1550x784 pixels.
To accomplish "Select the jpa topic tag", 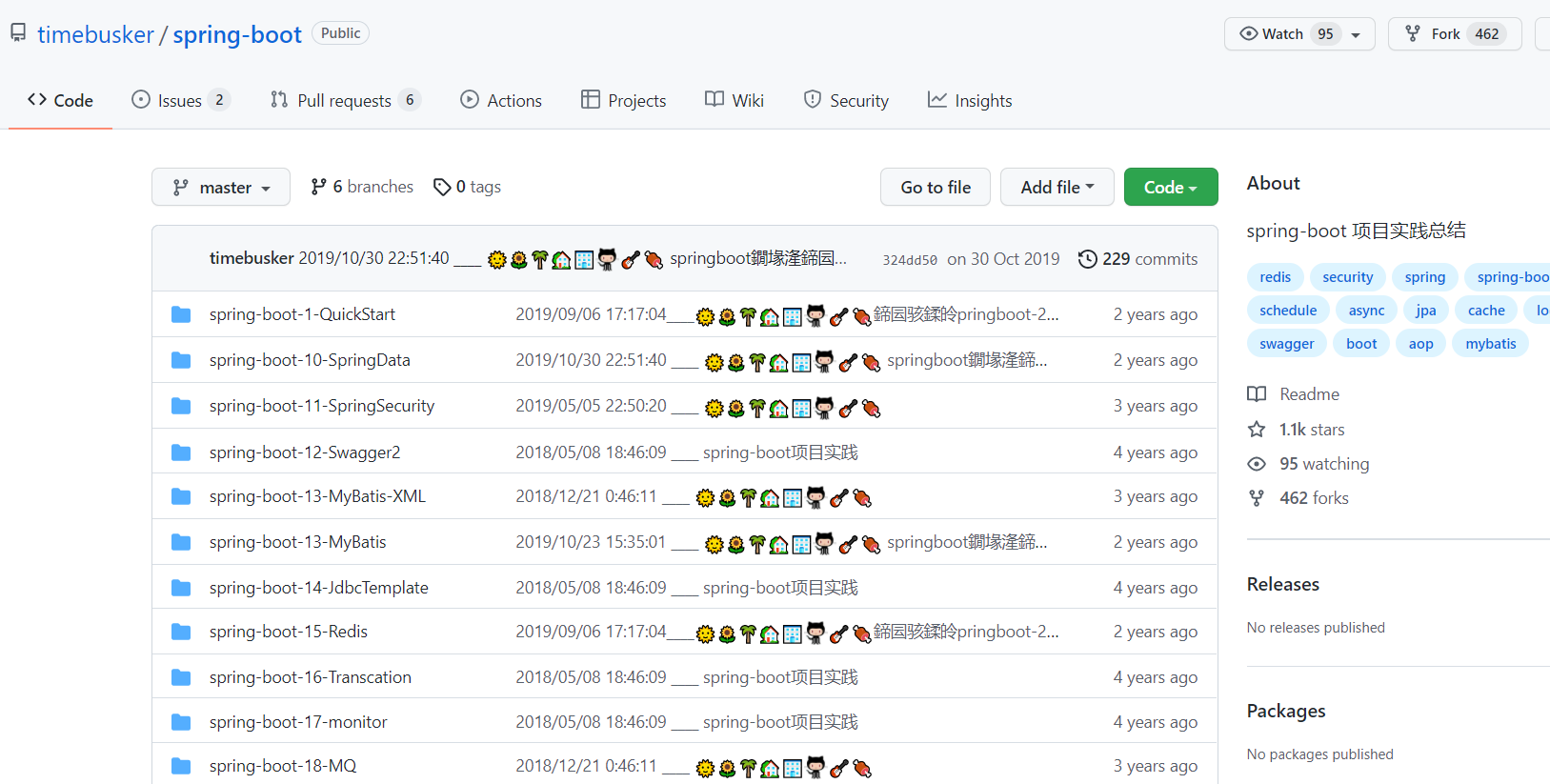I will coord(1425,311).
